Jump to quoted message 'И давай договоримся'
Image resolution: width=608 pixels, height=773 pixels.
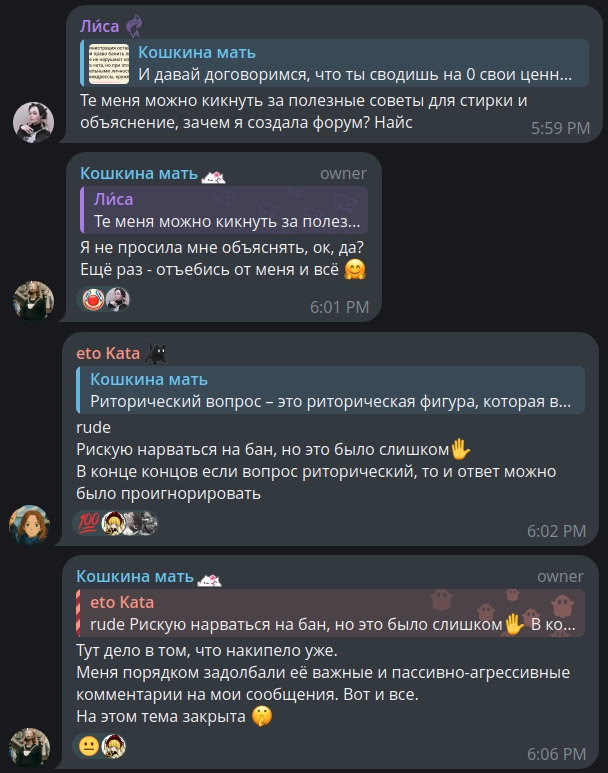[334, 63]
